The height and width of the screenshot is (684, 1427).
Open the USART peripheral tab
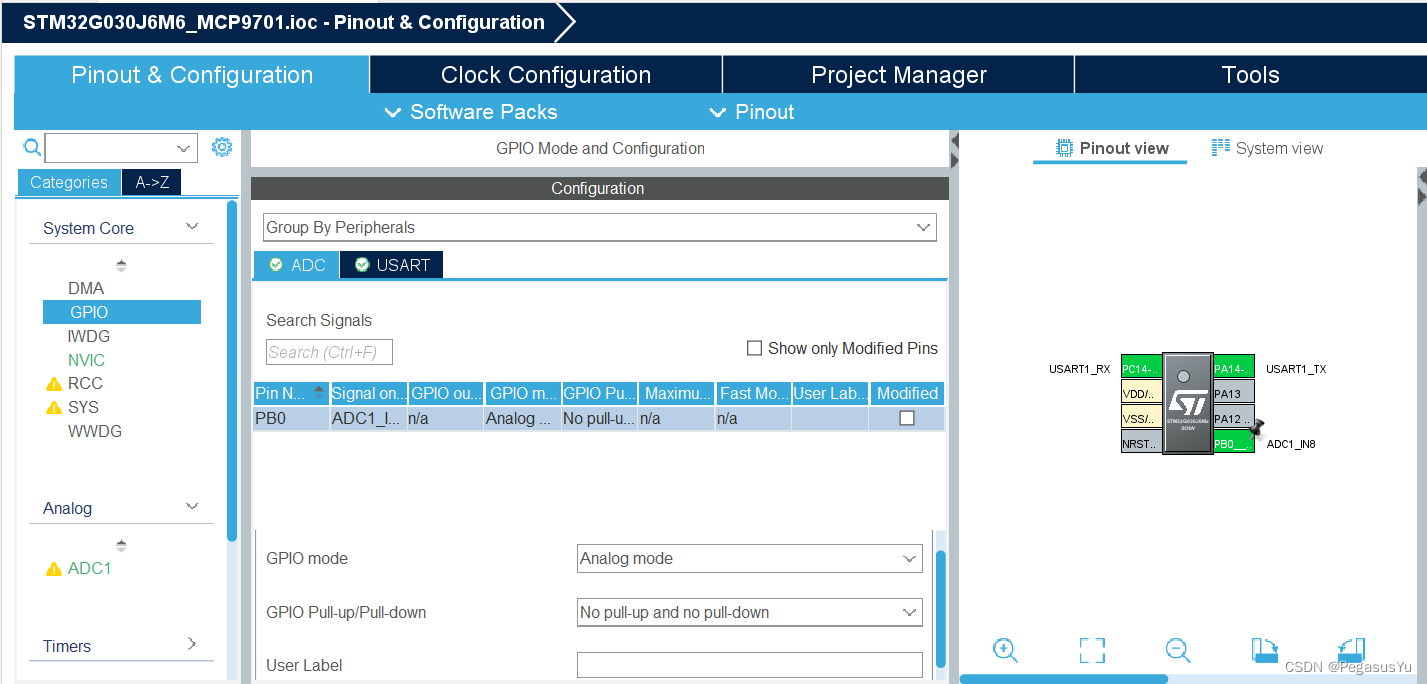[x=392, y=265]
